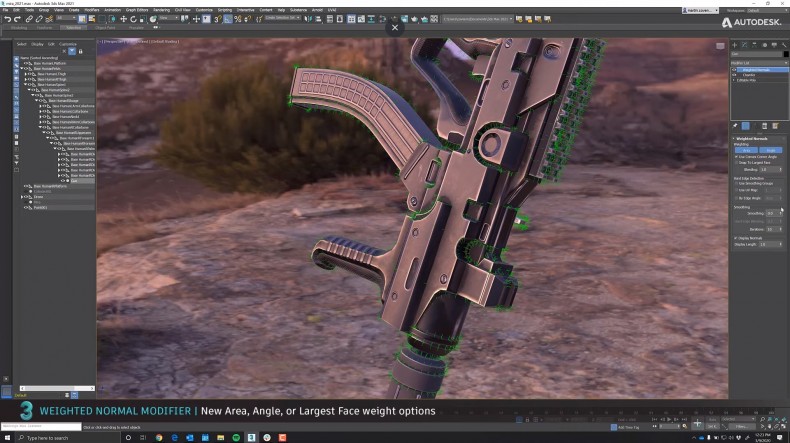The height and width of the screenshot is (443, 790).
Task: Collapse the Weighted Normals rollout
Action: pyautogui.click(x=750, y=138)
